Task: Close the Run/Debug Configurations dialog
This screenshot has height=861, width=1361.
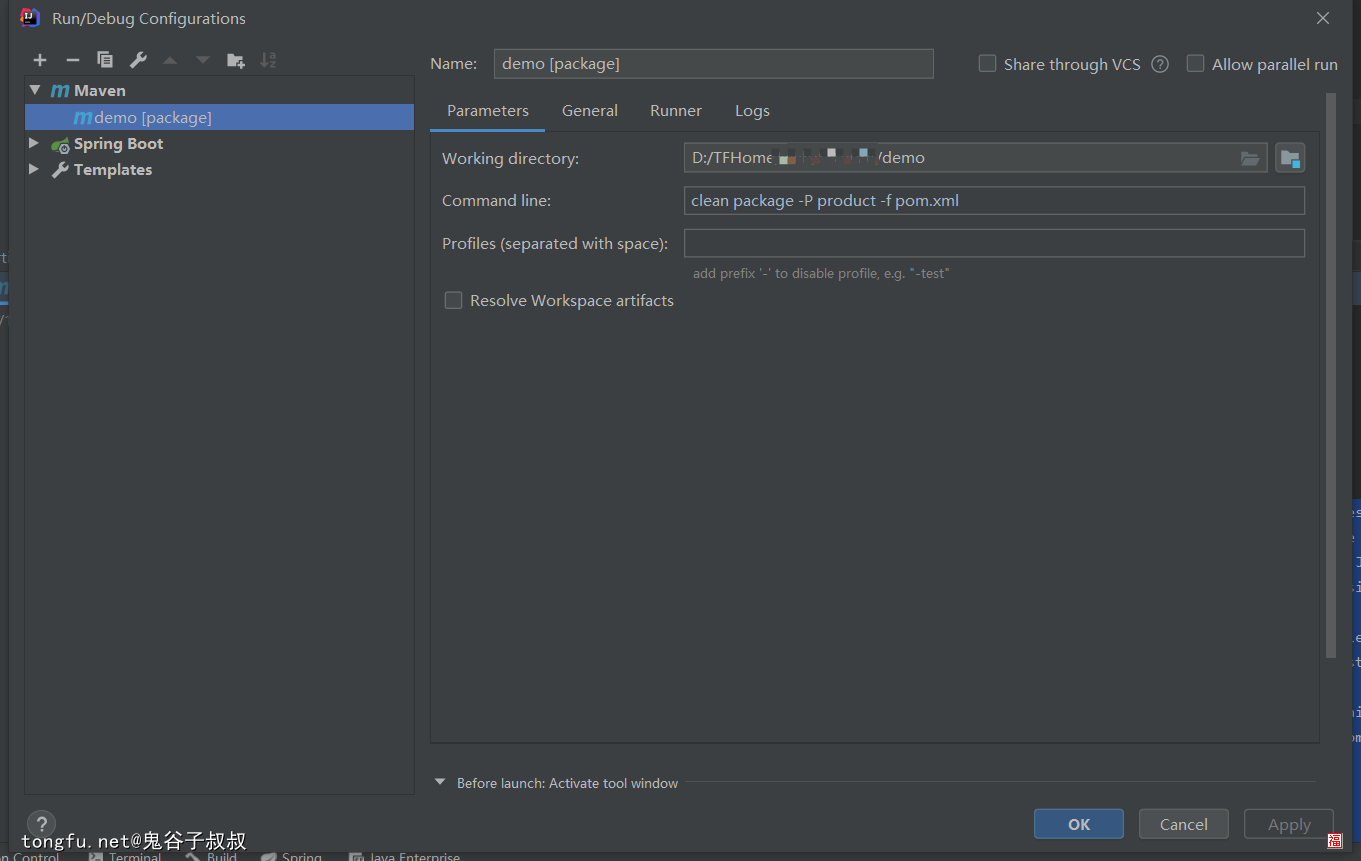Action: (1323, 18)
